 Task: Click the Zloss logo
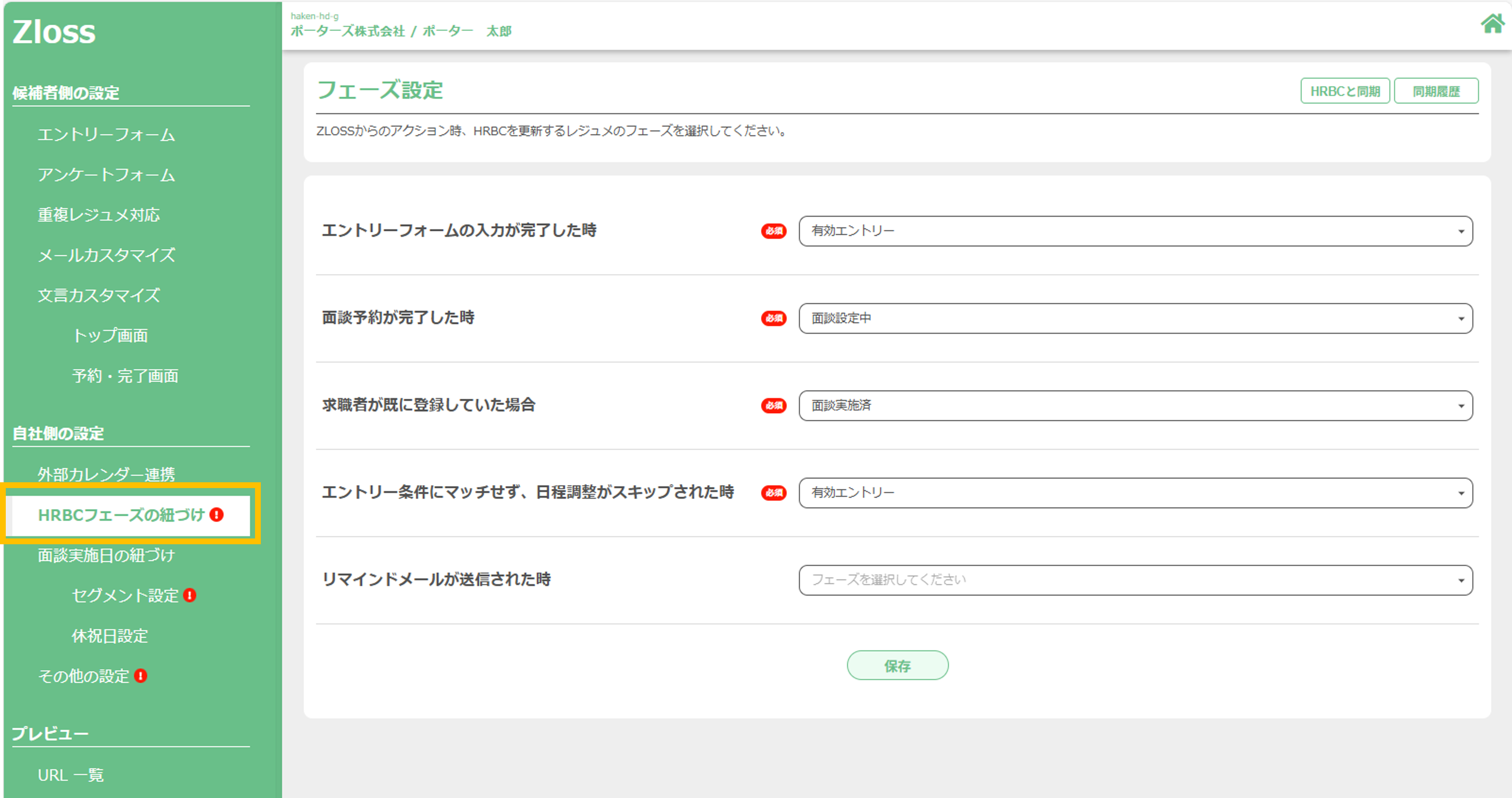[54, 32]
